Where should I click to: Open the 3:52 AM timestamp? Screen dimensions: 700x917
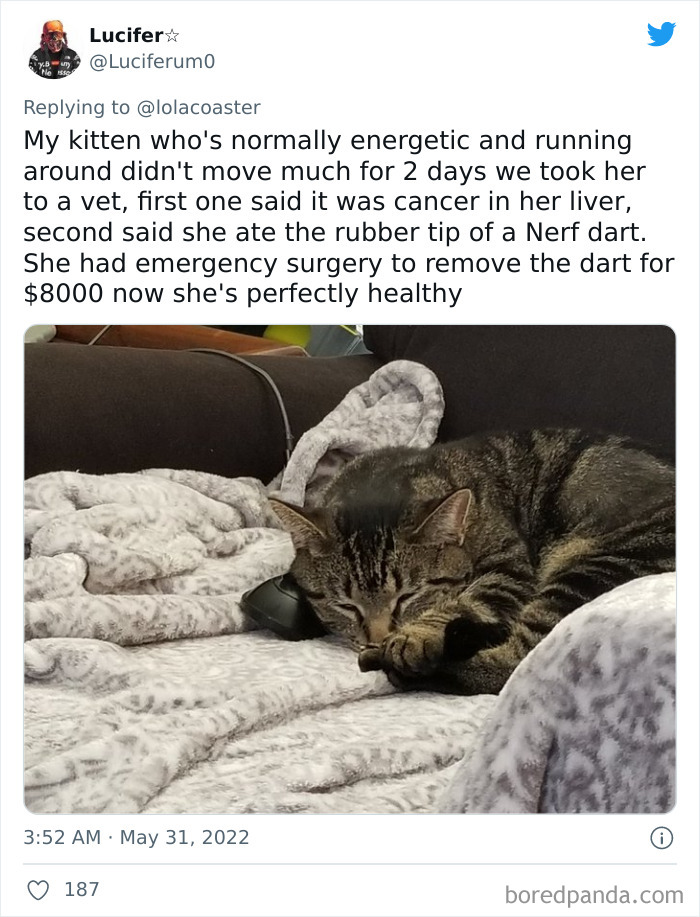pos(62,837)
